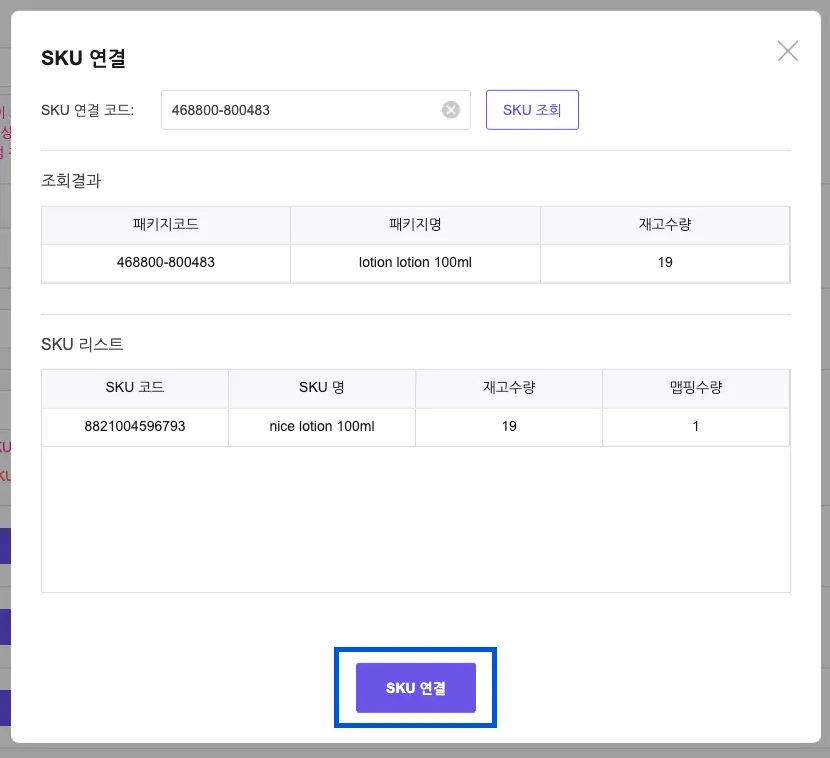The height and width of the screenshot is (758, 830).
Task: Click the SKU 리스트 section heading
Action: [x=82, y=344]
